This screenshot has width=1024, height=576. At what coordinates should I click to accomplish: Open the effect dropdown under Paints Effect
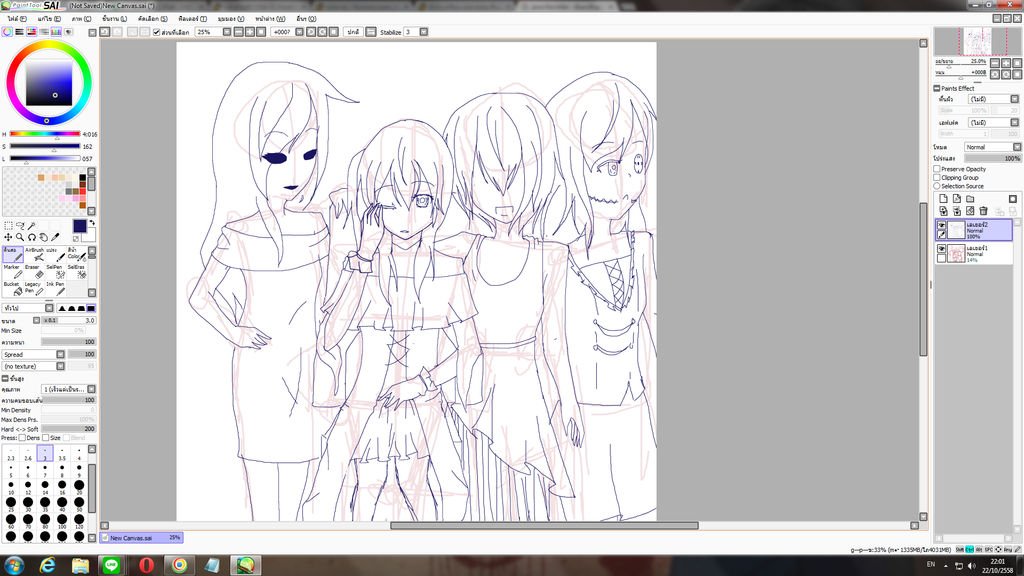993,122
